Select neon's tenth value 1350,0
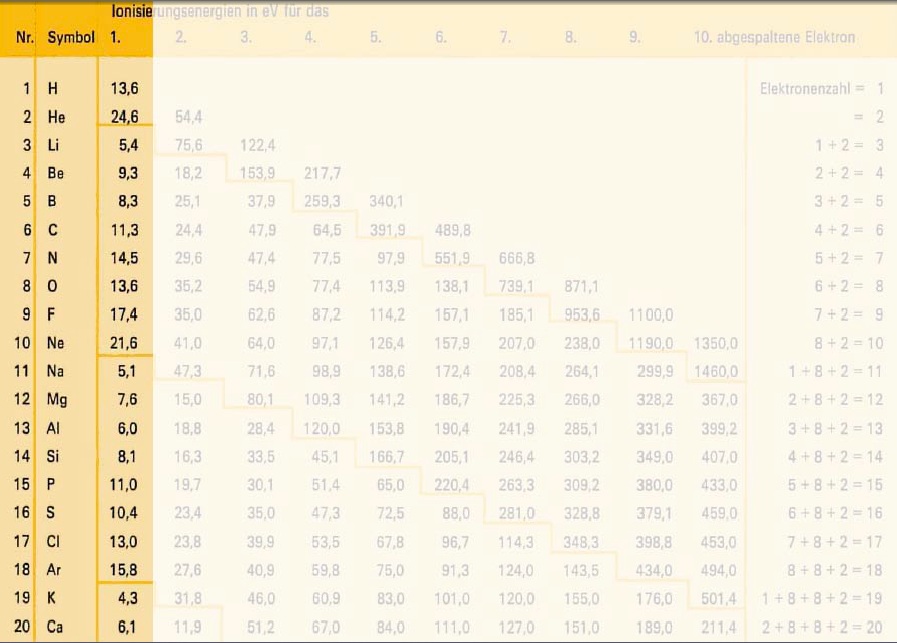The image size is (897, 643). (x=716, y=343)
